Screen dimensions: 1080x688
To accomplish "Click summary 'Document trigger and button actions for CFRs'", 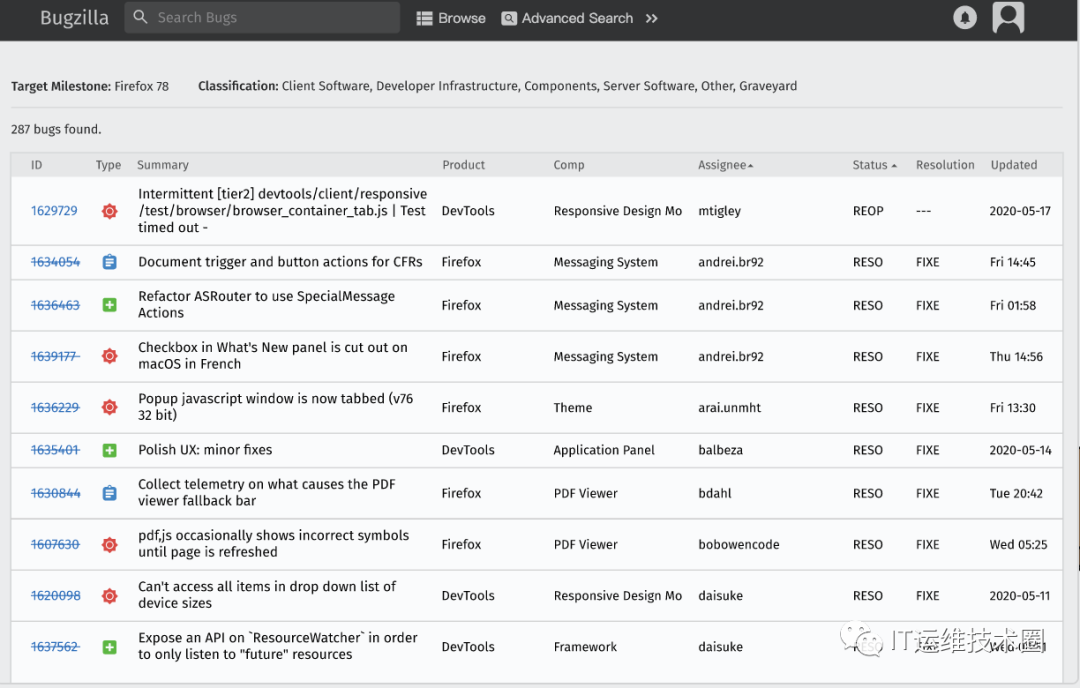I will click(x=280, y=262).
